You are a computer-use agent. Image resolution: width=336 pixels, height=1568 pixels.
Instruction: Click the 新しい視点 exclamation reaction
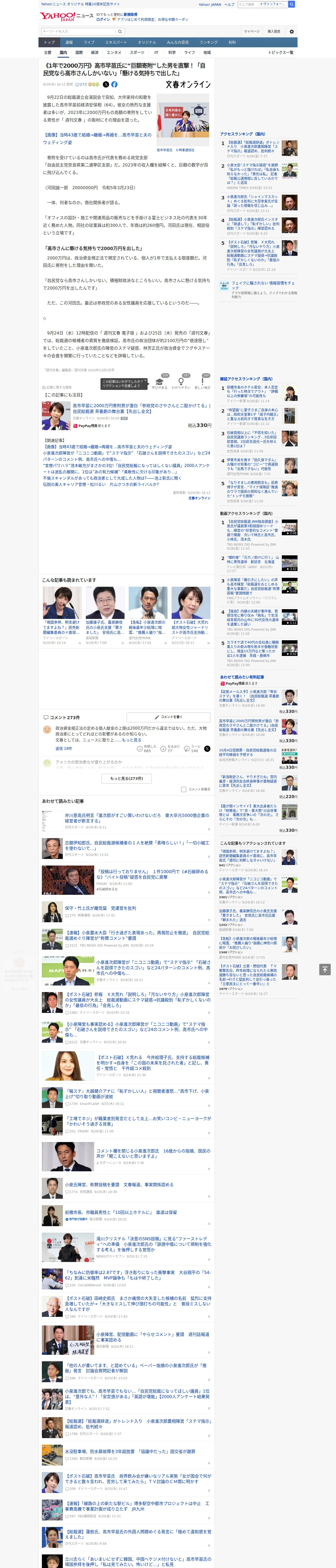(x=203, y=381)
